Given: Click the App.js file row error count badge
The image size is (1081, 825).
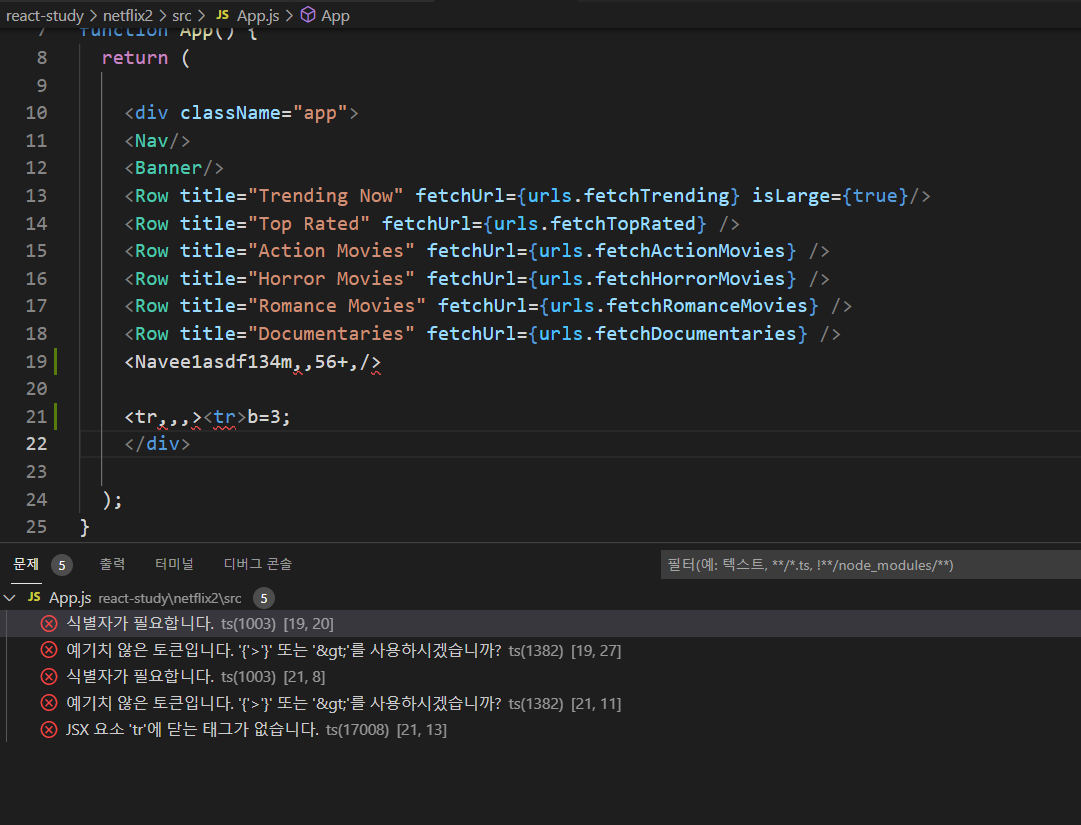Looking at the screenshot, I should pos(263,598).
